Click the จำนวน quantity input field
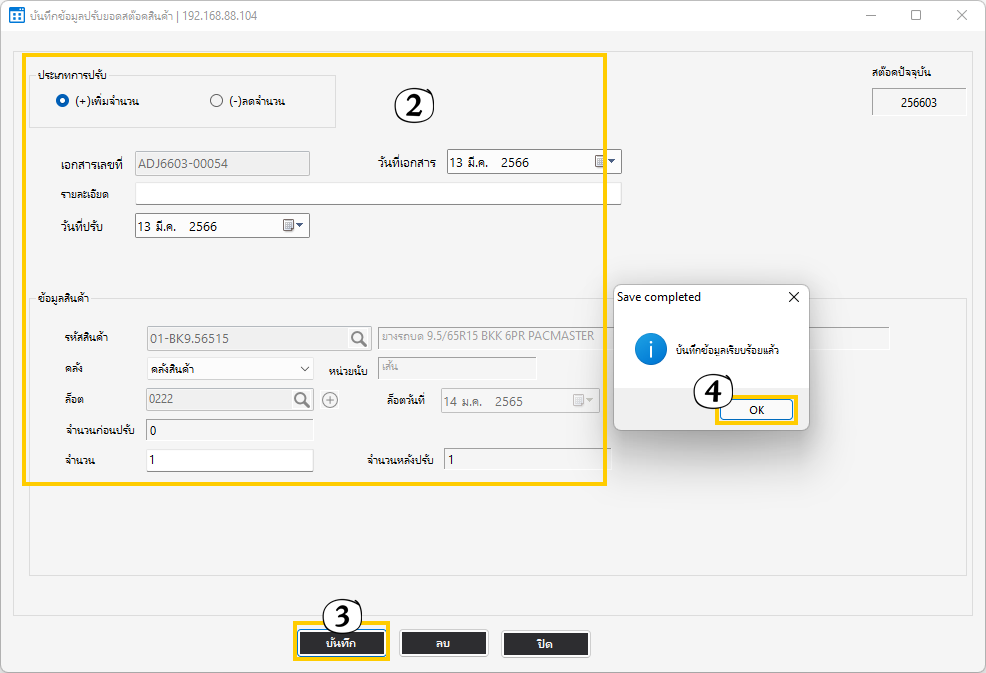This screenshot has height=673, width=986. [229, 460]
